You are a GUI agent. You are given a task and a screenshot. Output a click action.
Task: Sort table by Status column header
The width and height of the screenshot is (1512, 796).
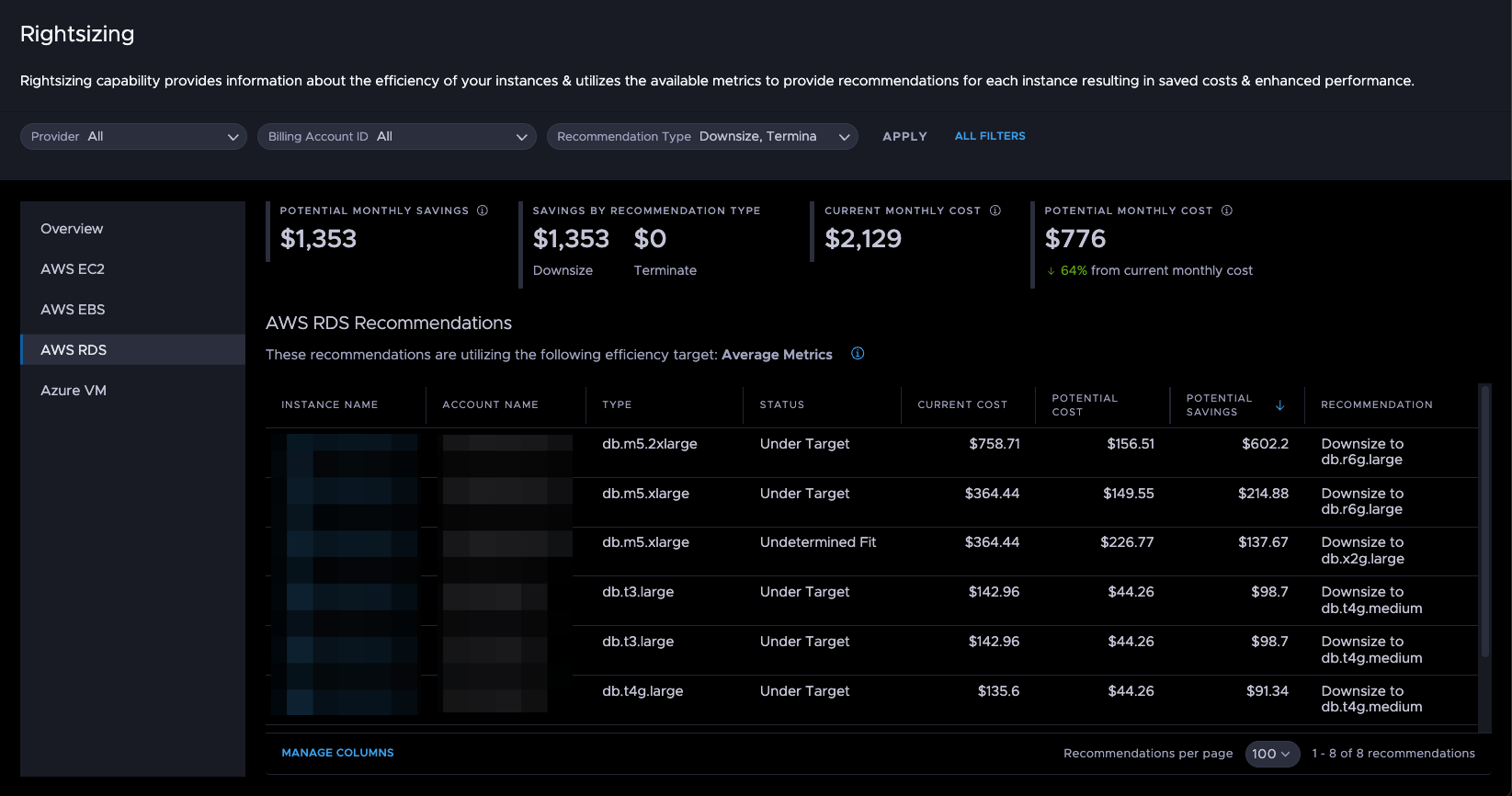coord(781,404)
